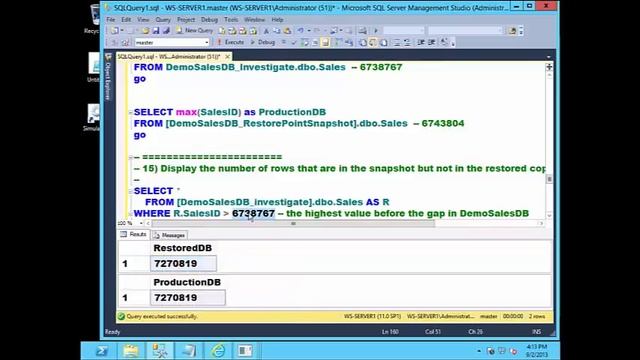
Task: Select the 7270819 cell under ProductionDB
Action: [188, 298]
